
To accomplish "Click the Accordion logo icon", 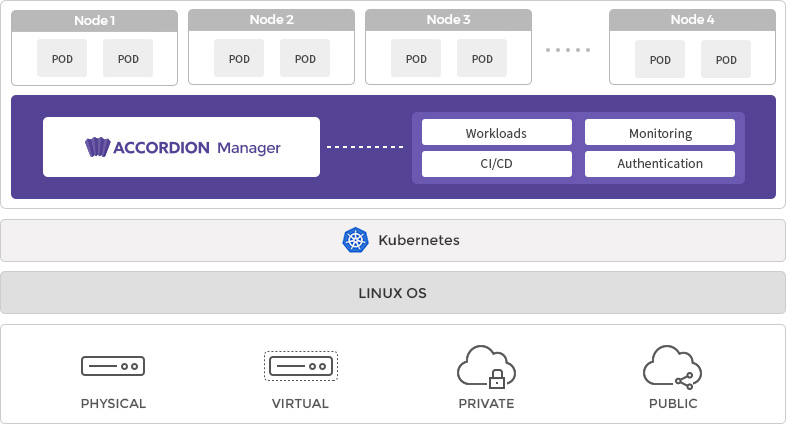I will click(x=97, y=147).
